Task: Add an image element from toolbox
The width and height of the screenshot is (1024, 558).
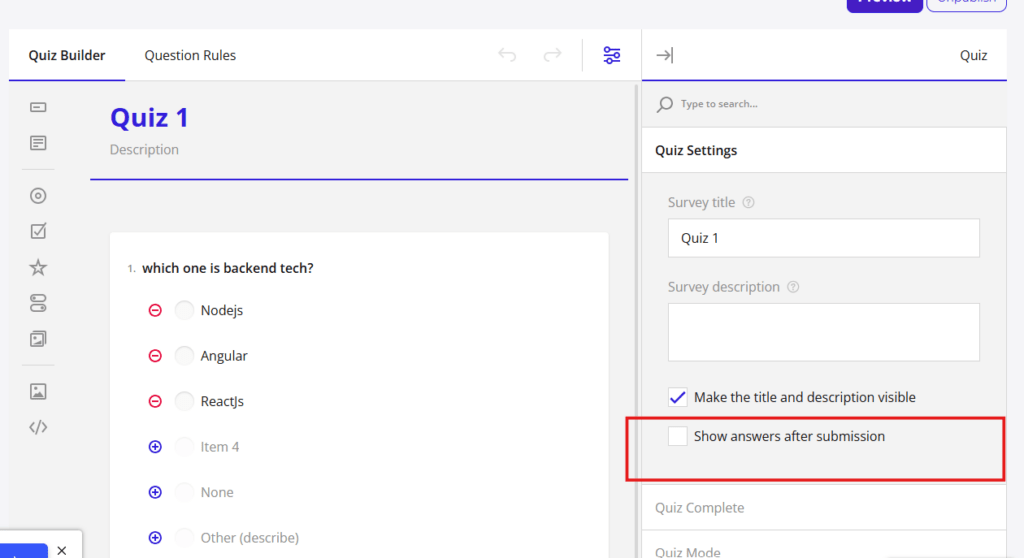Action: [x=38, y=391]
